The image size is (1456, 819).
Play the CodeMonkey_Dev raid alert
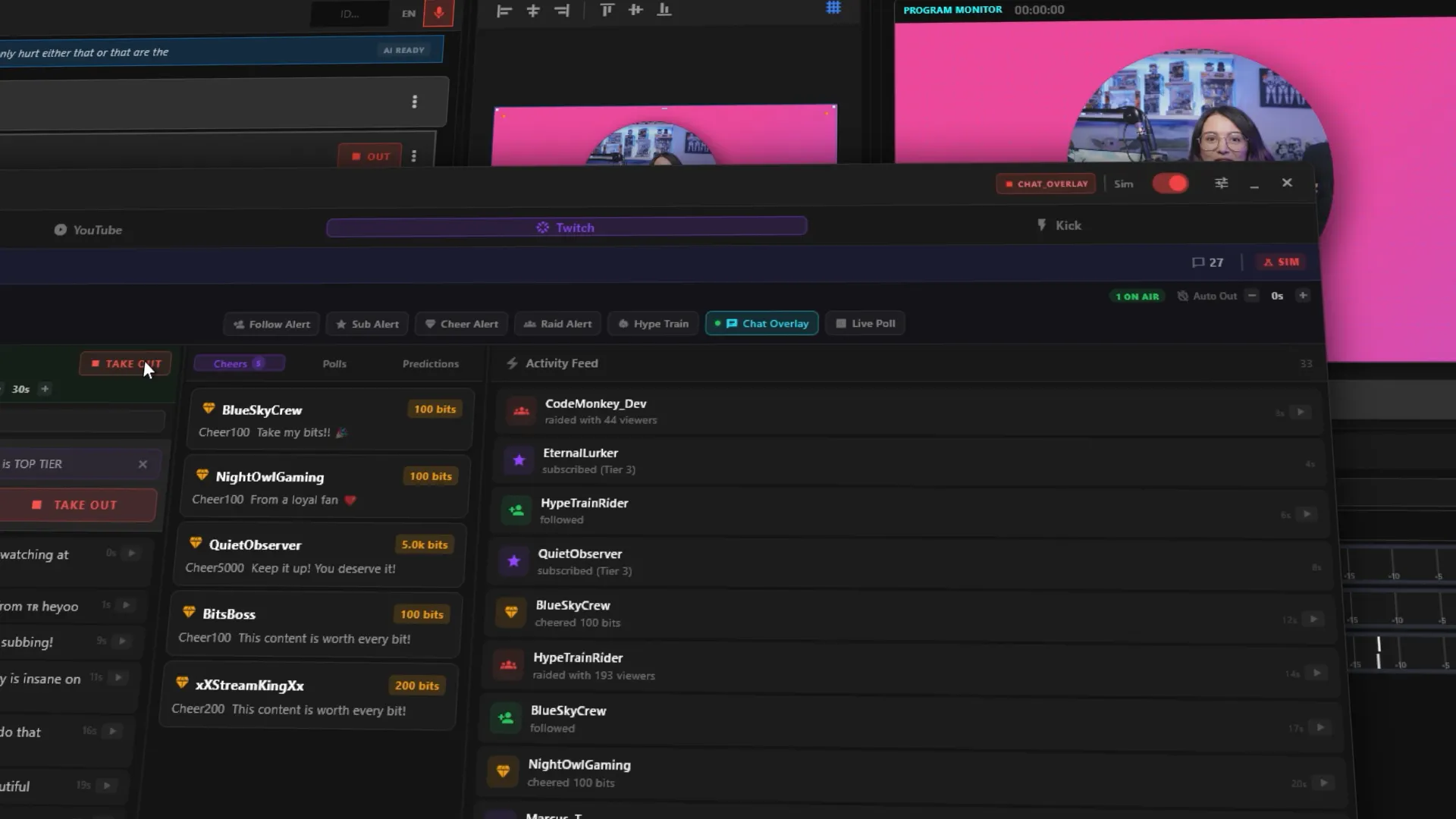click(1301, 412)
